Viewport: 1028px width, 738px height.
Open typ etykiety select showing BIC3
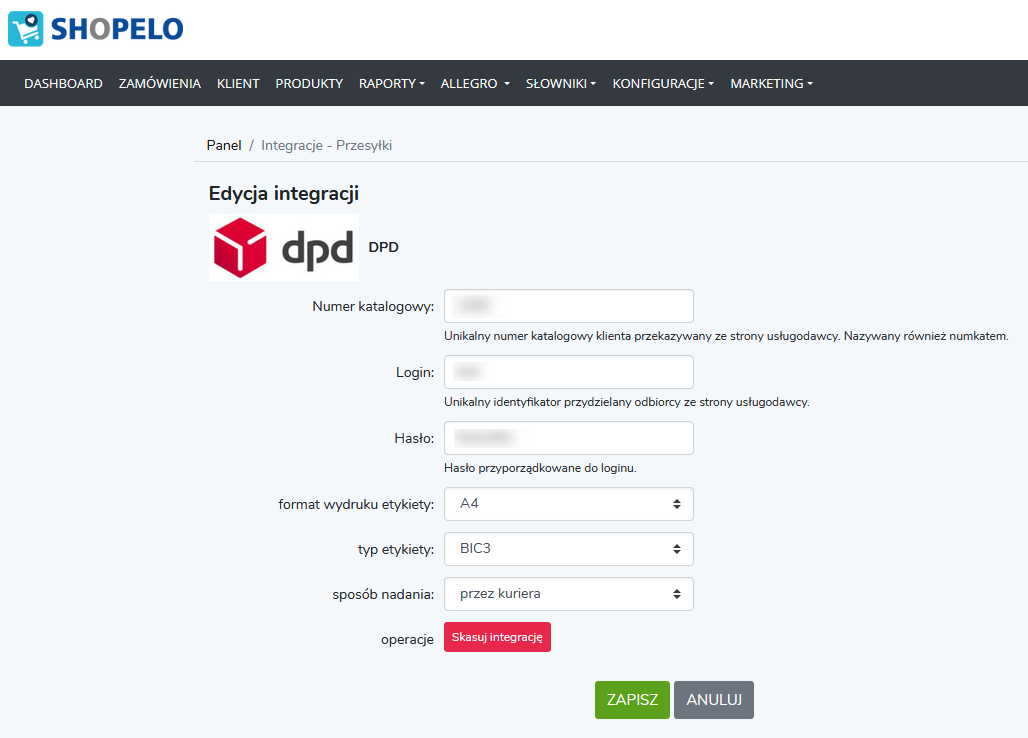pyautogui.click(x=568, y=549)
